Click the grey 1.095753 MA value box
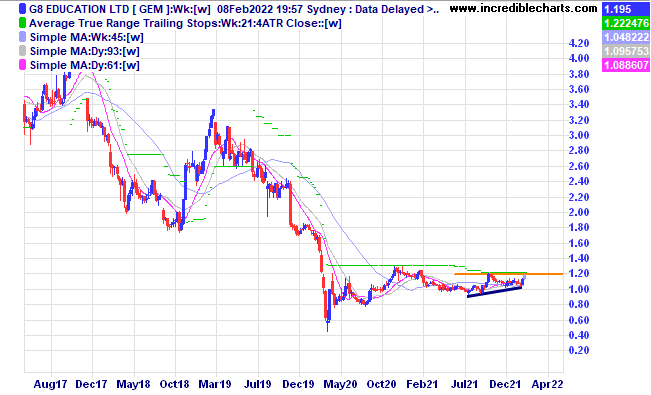The width and height of the screenshot is (651, 395). point(626,51)
